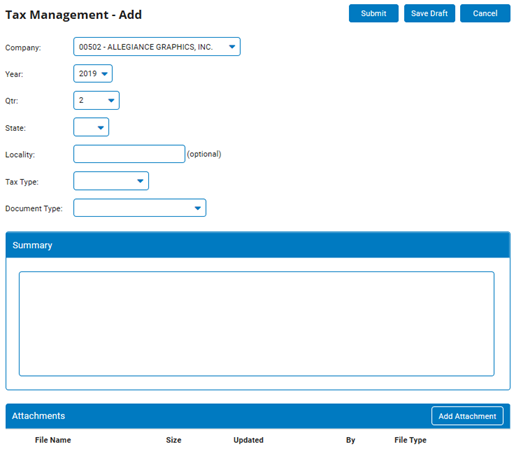Click inside the Summary text area
This screenshot has height=456, width=514.
tap(257, 324)
